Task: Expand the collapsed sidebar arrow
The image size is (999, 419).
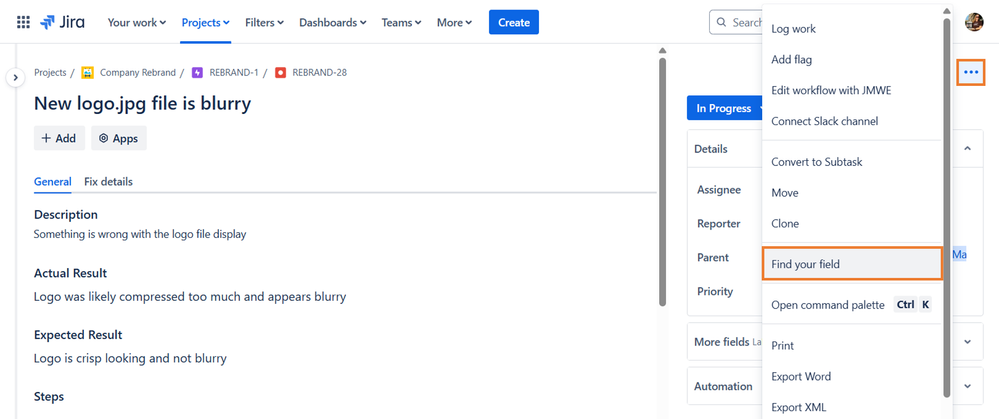Action: [16, 77]
